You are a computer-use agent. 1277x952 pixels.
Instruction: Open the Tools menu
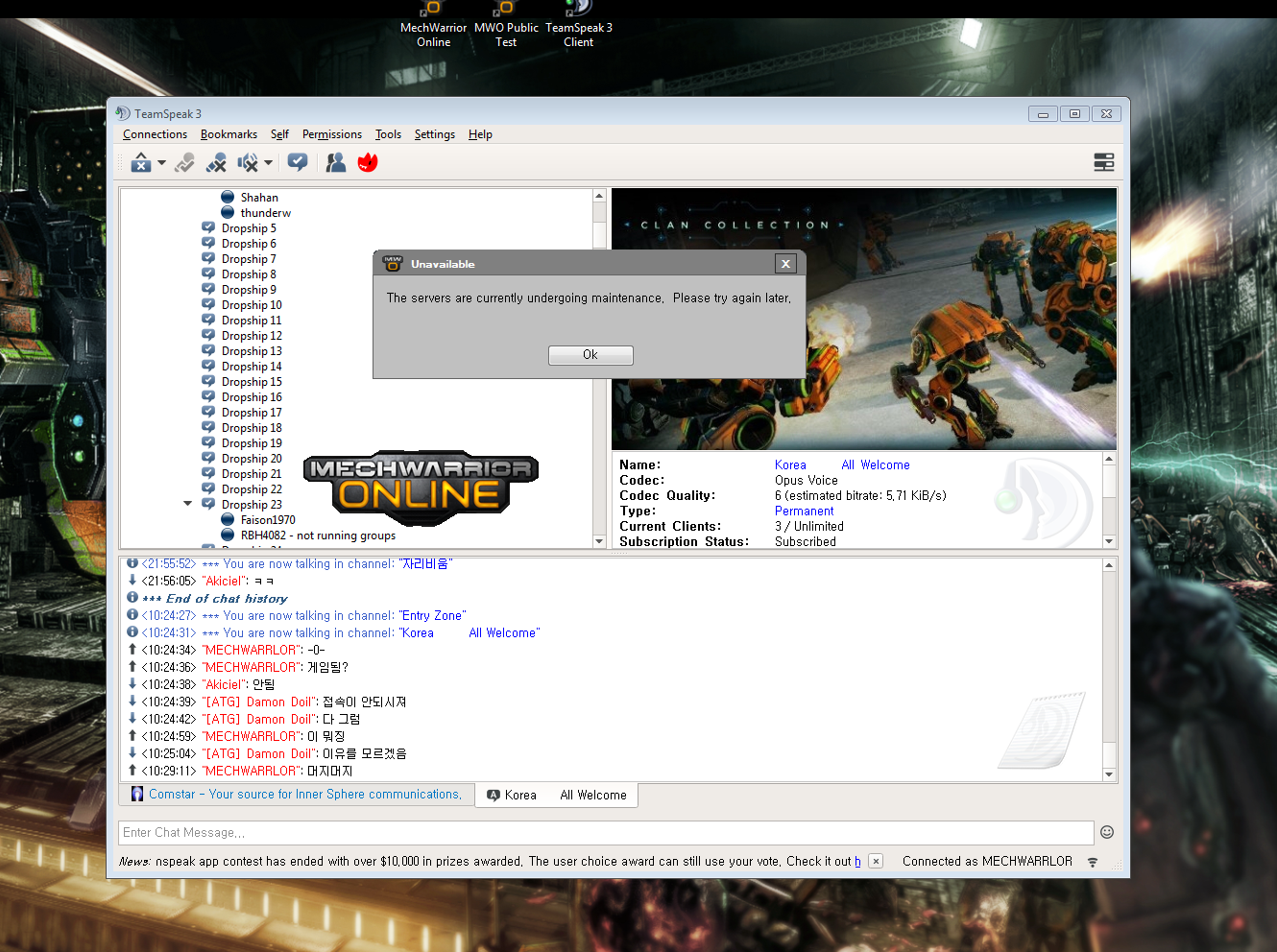coord(388,134)
